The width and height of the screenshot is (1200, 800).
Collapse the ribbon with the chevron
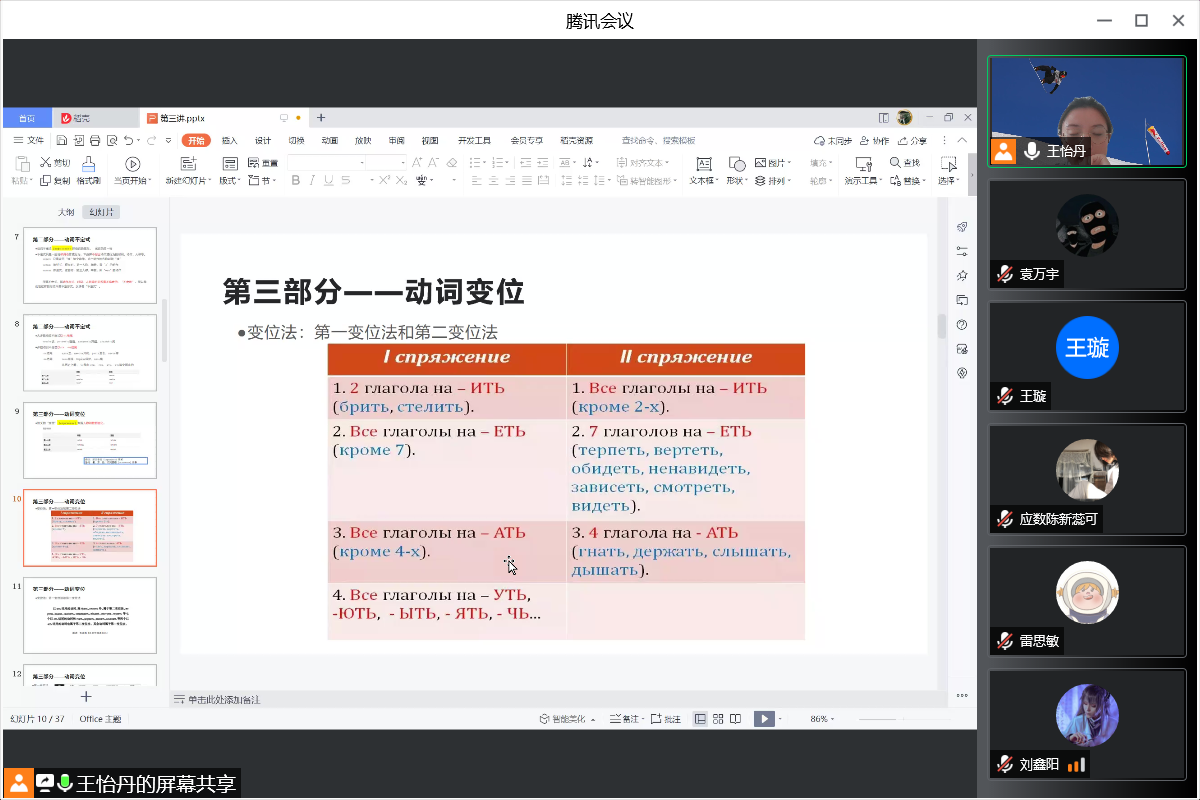click(963, 141)
